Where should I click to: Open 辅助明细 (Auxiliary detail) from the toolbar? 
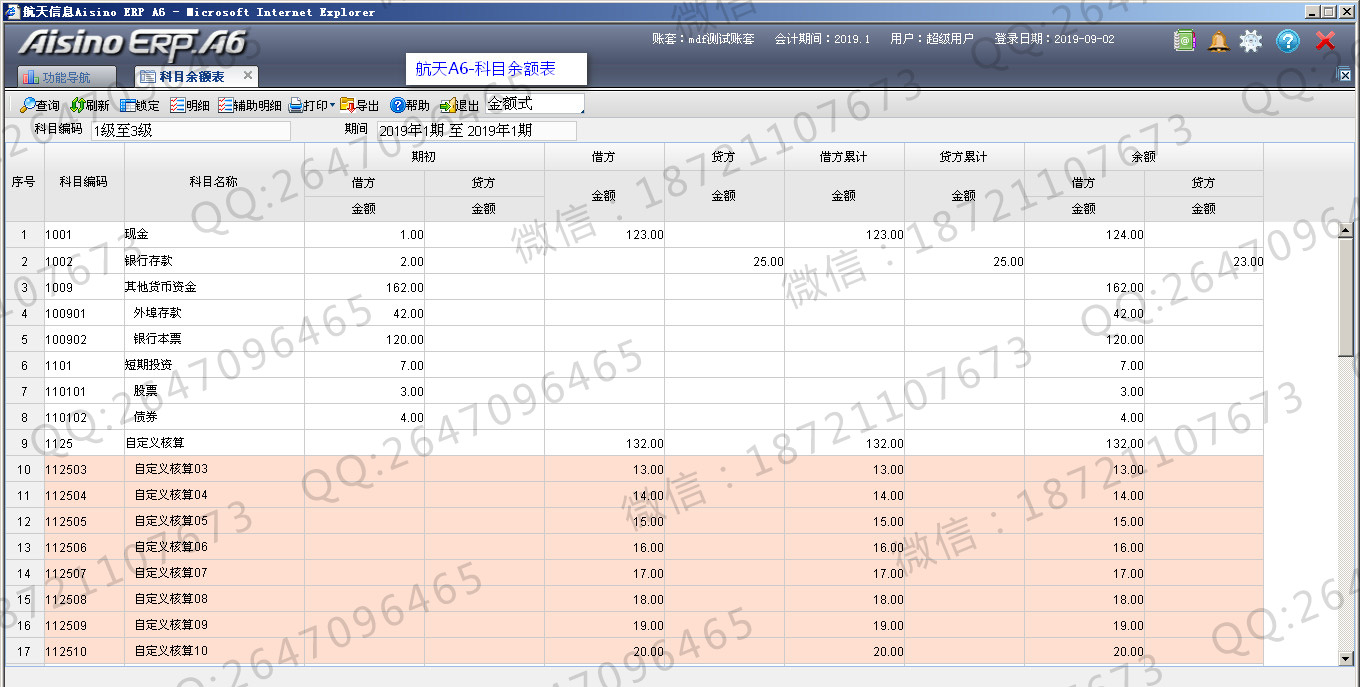click(249, 105)
